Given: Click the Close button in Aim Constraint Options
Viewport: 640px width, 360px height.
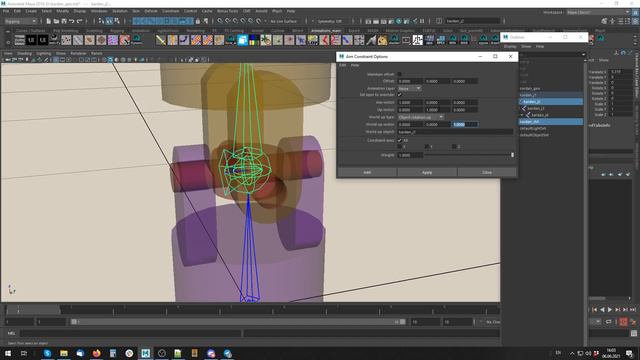Looking at the screenshot, I should point(487,172).
